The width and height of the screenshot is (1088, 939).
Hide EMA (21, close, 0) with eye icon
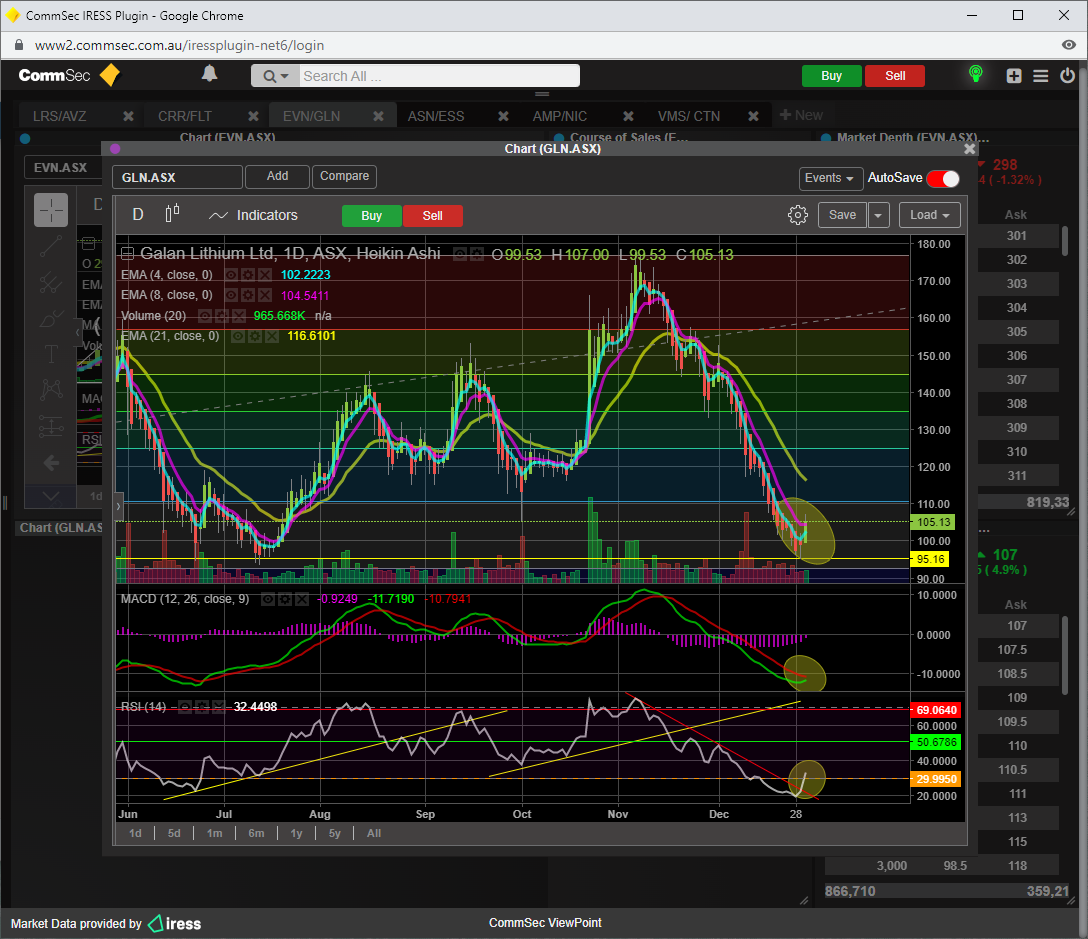coord(238,337)
